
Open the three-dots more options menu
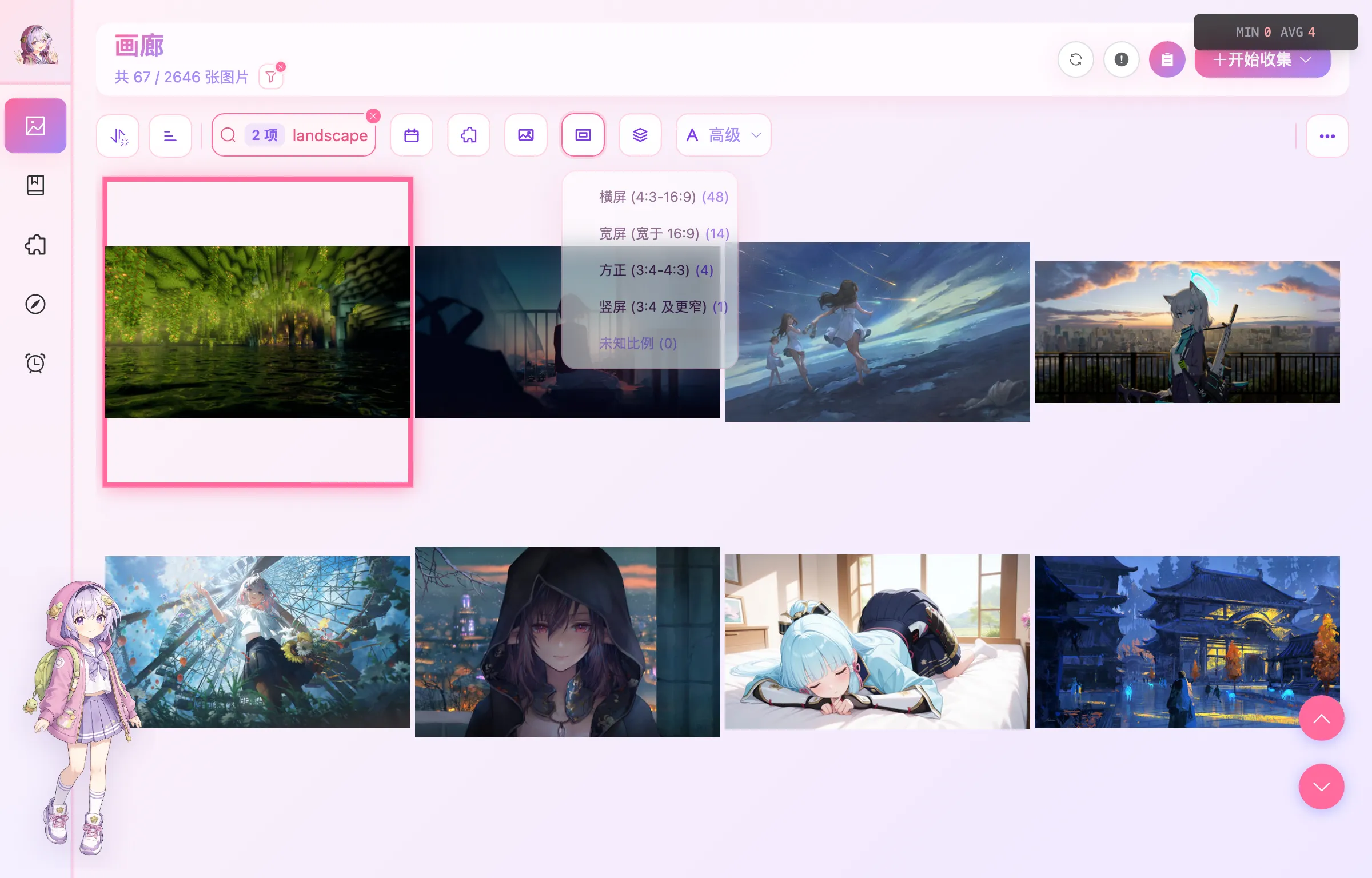click(x=1327, y=136)
